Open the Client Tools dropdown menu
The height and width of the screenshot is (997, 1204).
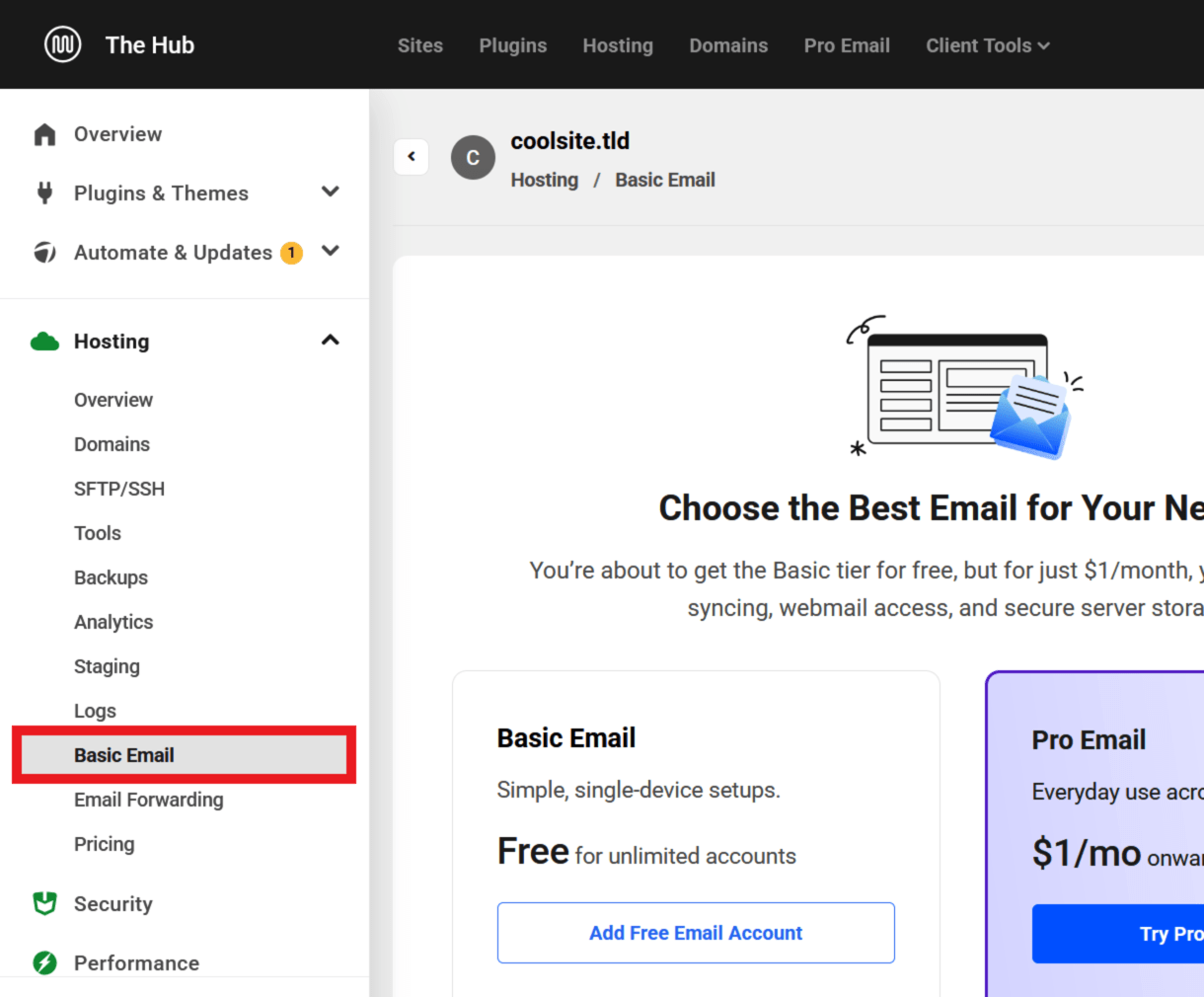[x=987, y=45]
